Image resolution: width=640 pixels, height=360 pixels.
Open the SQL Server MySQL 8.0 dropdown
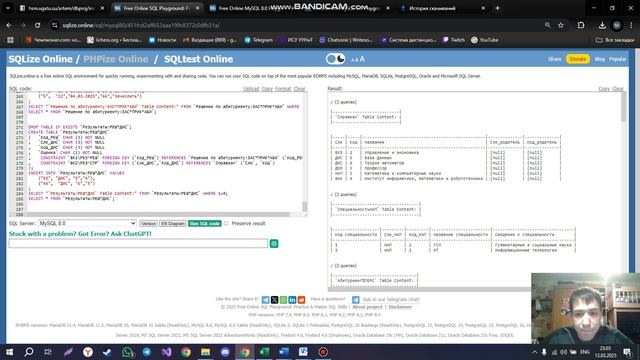87,223
